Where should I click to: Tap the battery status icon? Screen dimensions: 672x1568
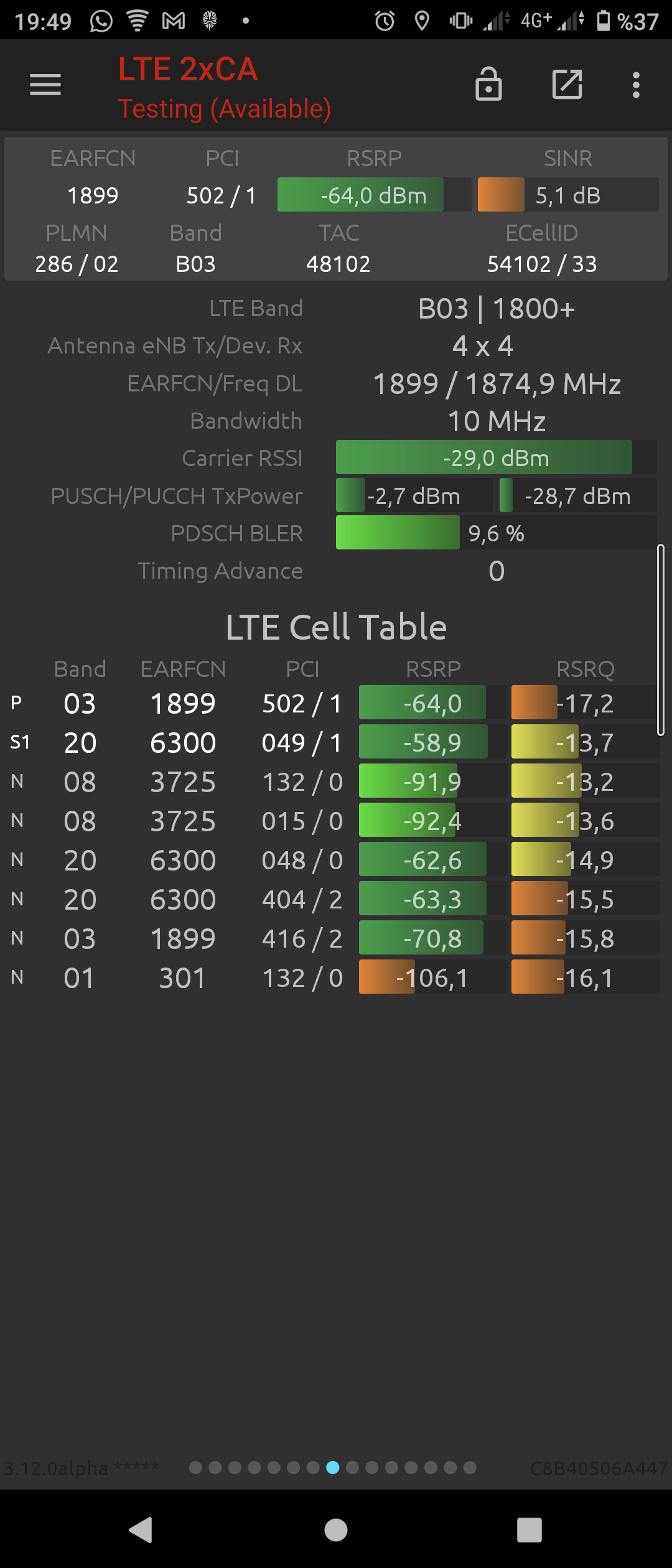point(604,21)
